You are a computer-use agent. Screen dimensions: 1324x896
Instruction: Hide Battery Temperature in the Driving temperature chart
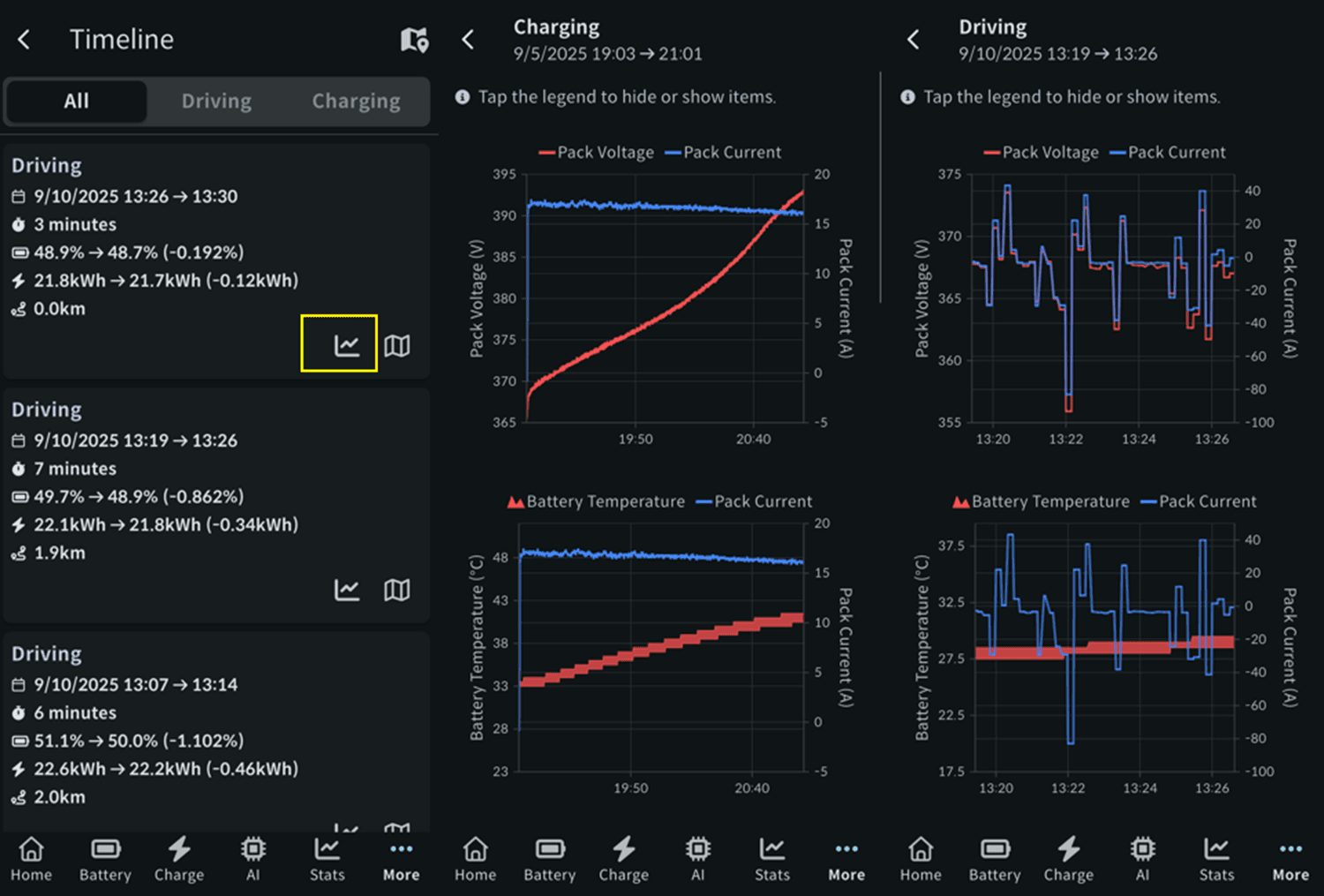1041,501
